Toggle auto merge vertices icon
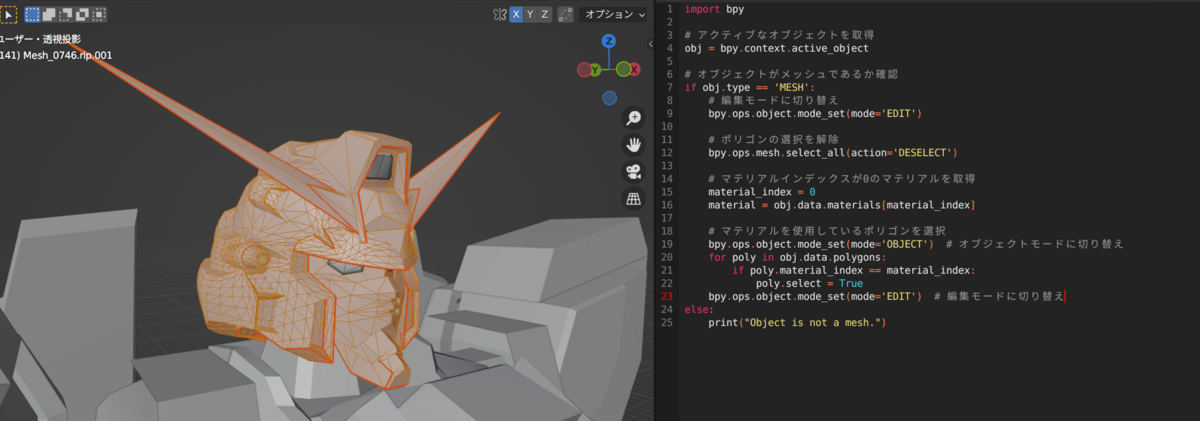 565,14
